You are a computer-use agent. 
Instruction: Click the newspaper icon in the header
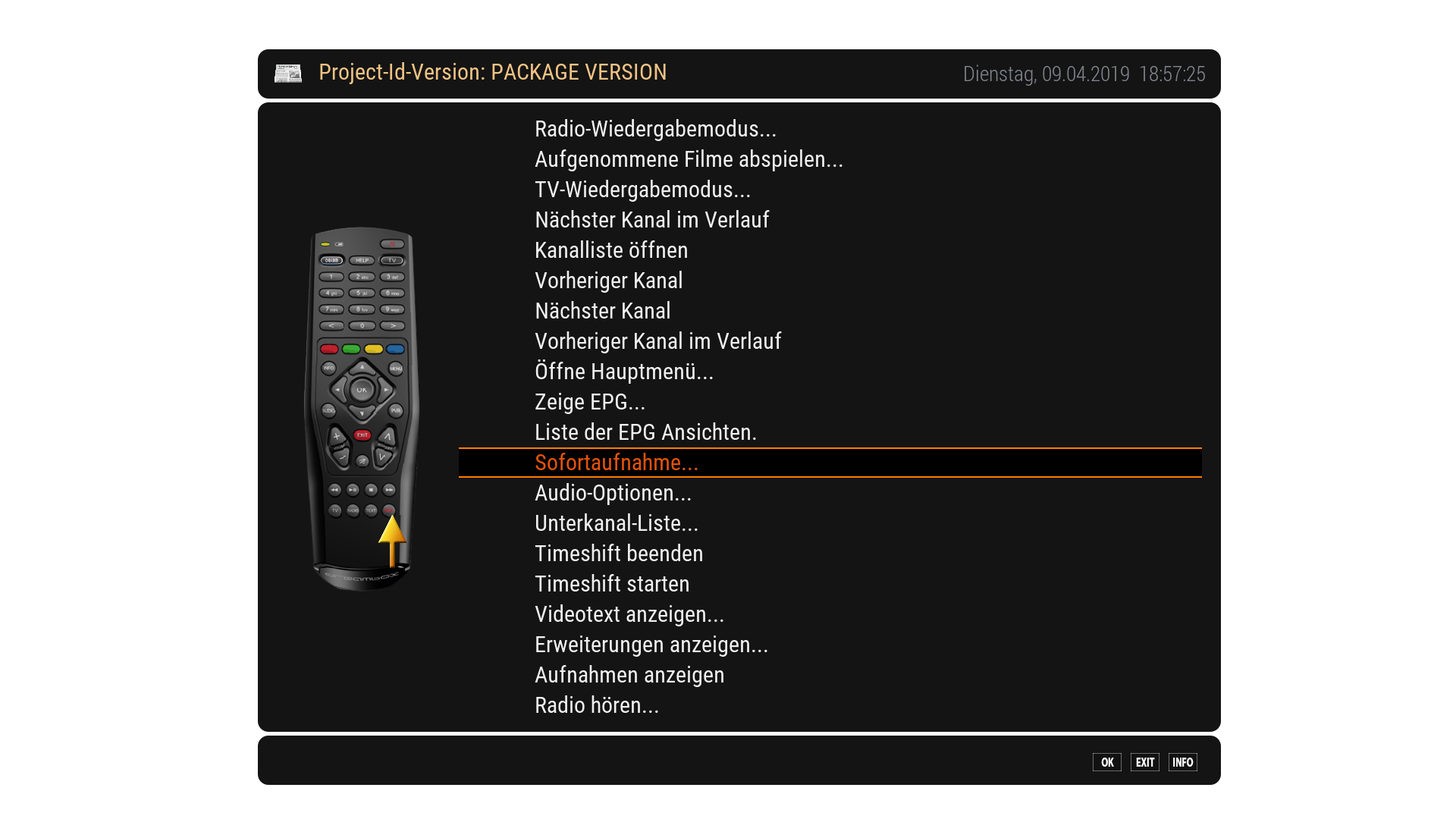pyautogui.click(x=288, y=74)
